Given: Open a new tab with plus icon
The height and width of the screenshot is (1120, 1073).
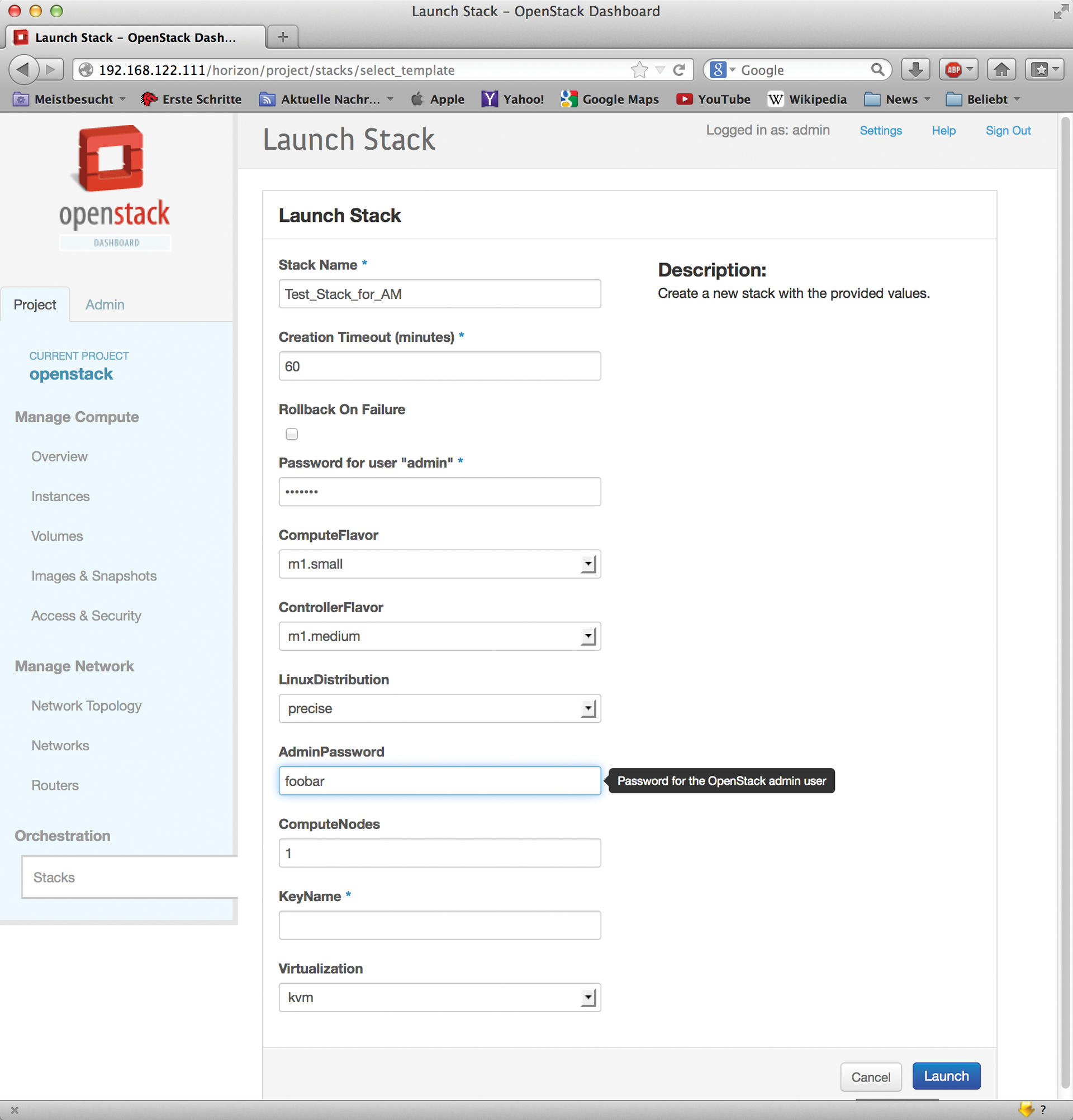Looking at the screenshot, I should point(282,37).
